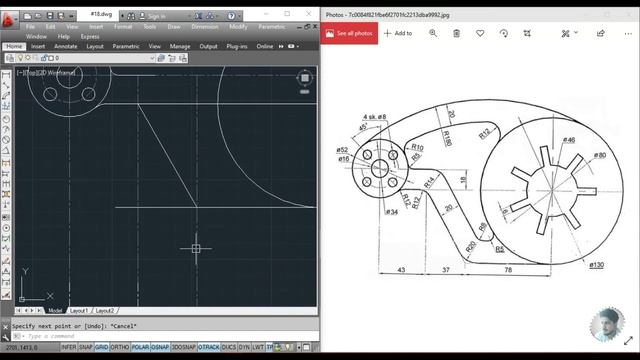Image resolution: width=640 pixels, height=360 pixels.
Task: Click the Open file icon in quick access toolbar
Action: [38, 16]
